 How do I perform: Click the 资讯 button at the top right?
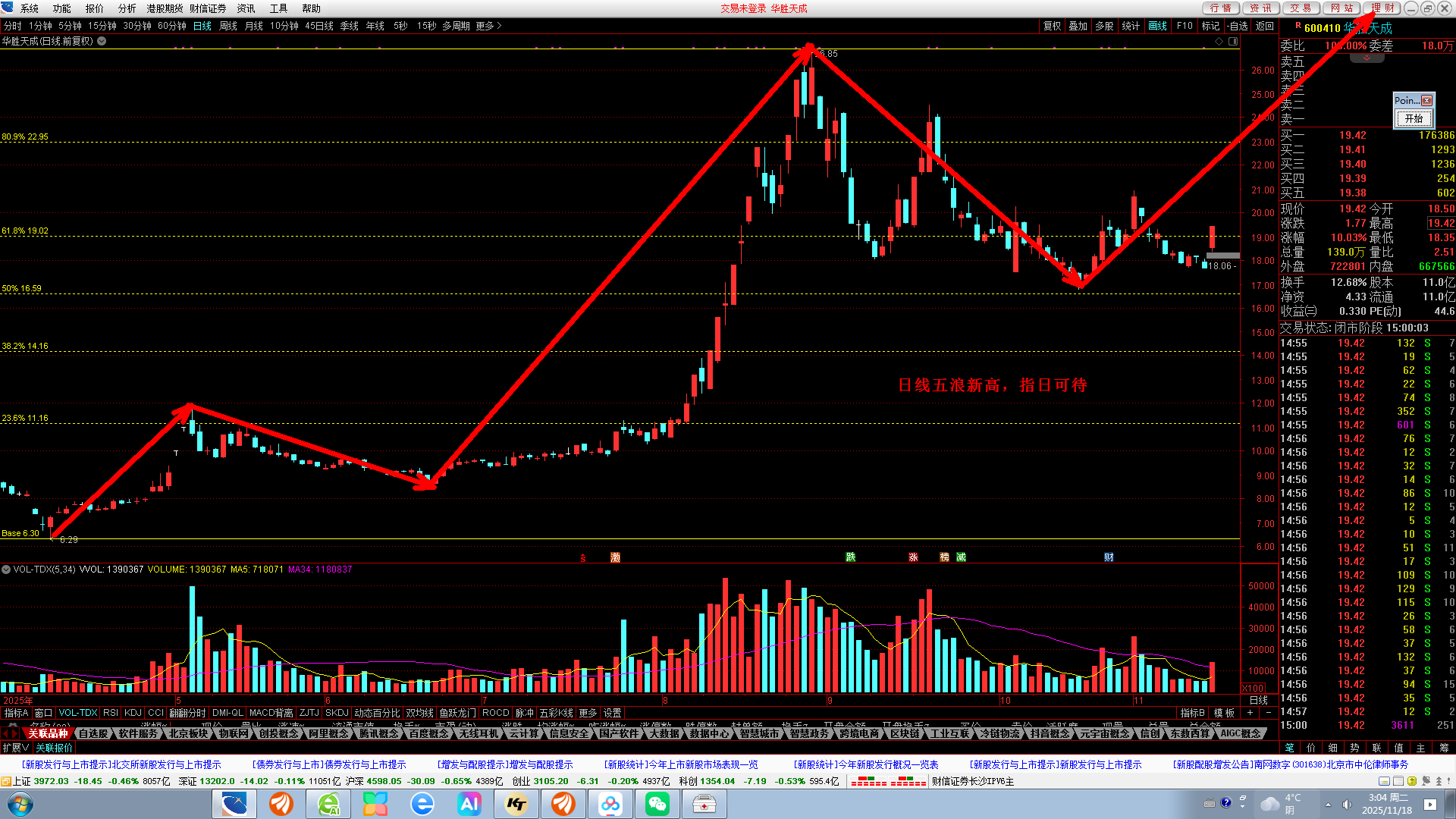[1260, 8]
